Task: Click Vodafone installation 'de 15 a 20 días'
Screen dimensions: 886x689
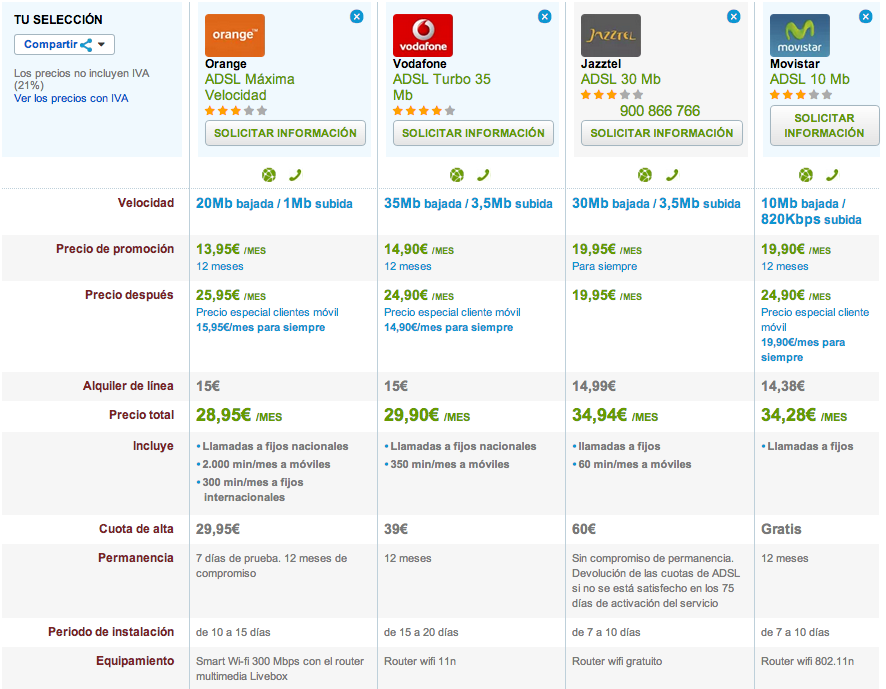Action: point(421,632)
